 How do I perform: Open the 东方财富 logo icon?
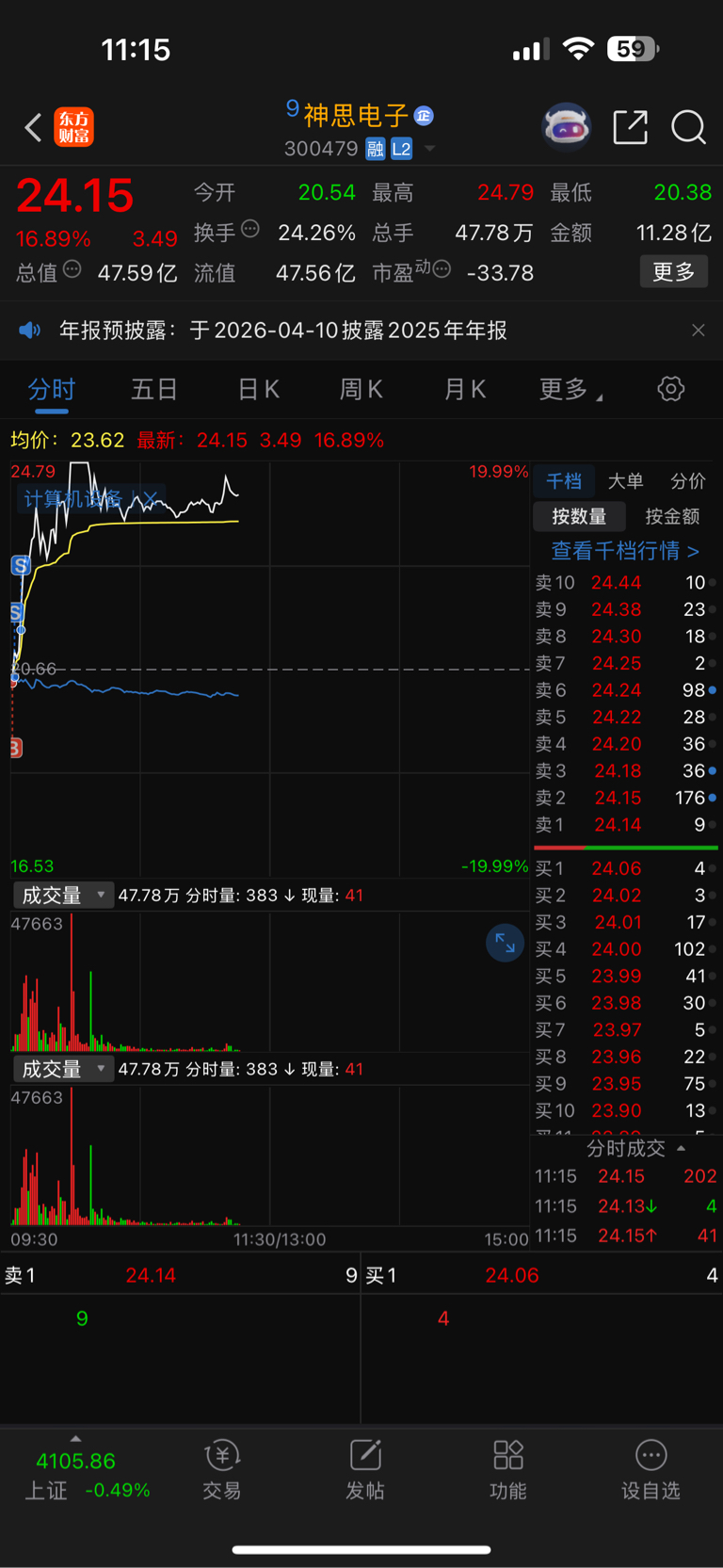73,127
